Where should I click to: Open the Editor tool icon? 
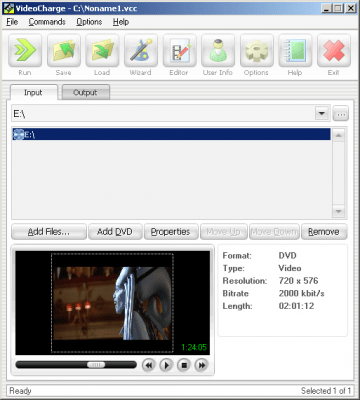(179, 51)
